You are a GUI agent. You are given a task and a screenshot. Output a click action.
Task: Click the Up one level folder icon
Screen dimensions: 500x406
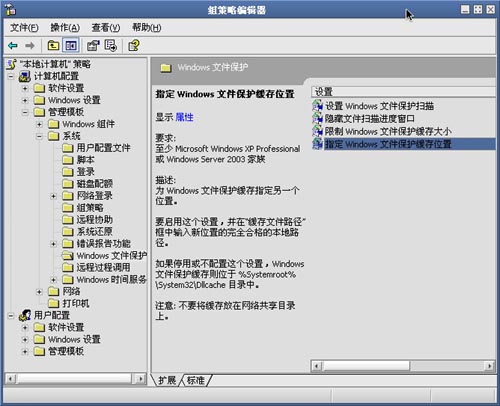tap(53, 45)
